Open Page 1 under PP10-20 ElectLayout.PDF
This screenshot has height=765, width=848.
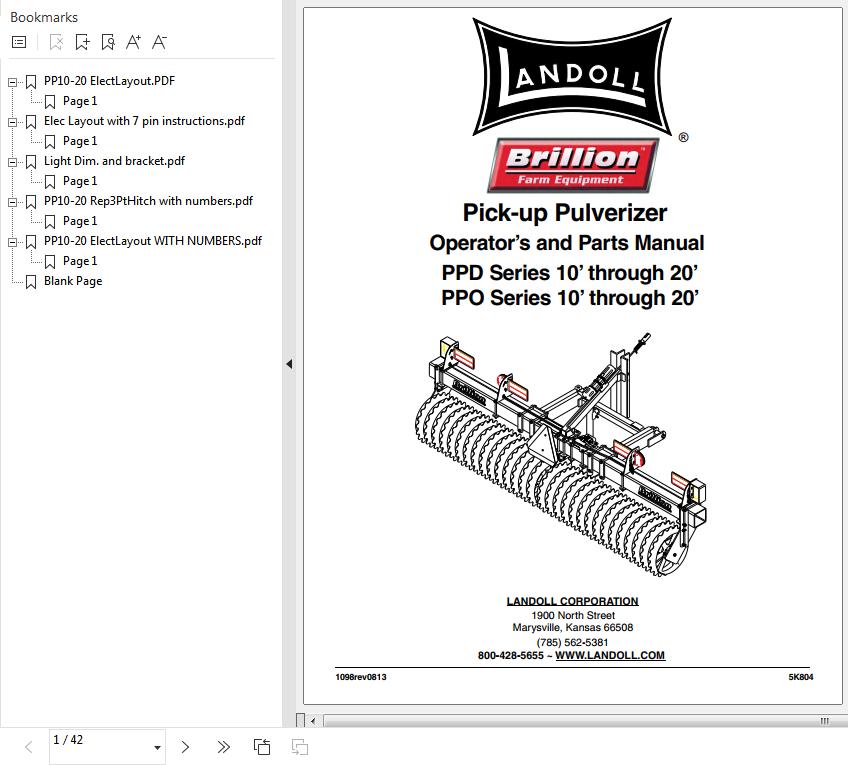coord(80,101)
